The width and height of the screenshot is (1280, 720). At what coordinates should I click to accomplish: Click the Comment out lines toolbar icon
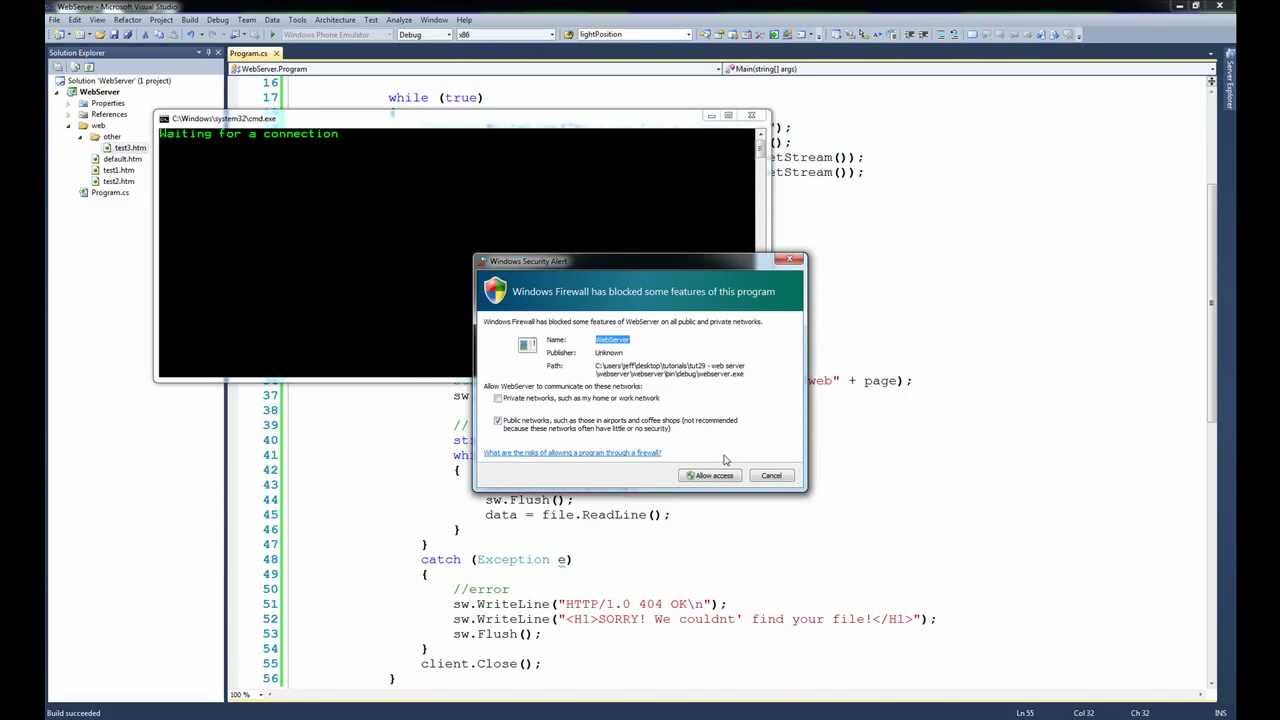point(941,34)
